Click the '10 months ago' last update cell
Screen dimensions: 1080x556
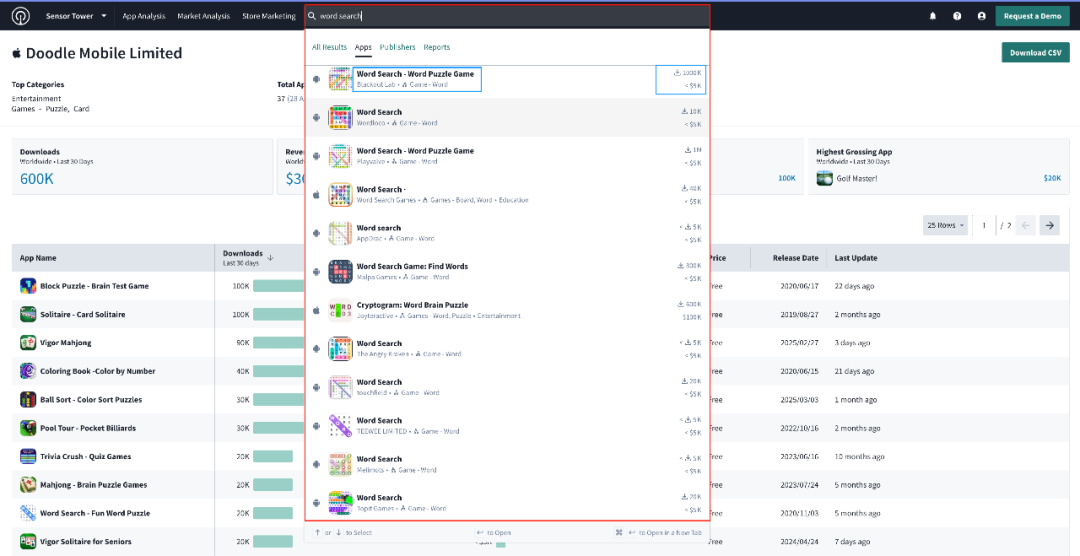point(860,457)
